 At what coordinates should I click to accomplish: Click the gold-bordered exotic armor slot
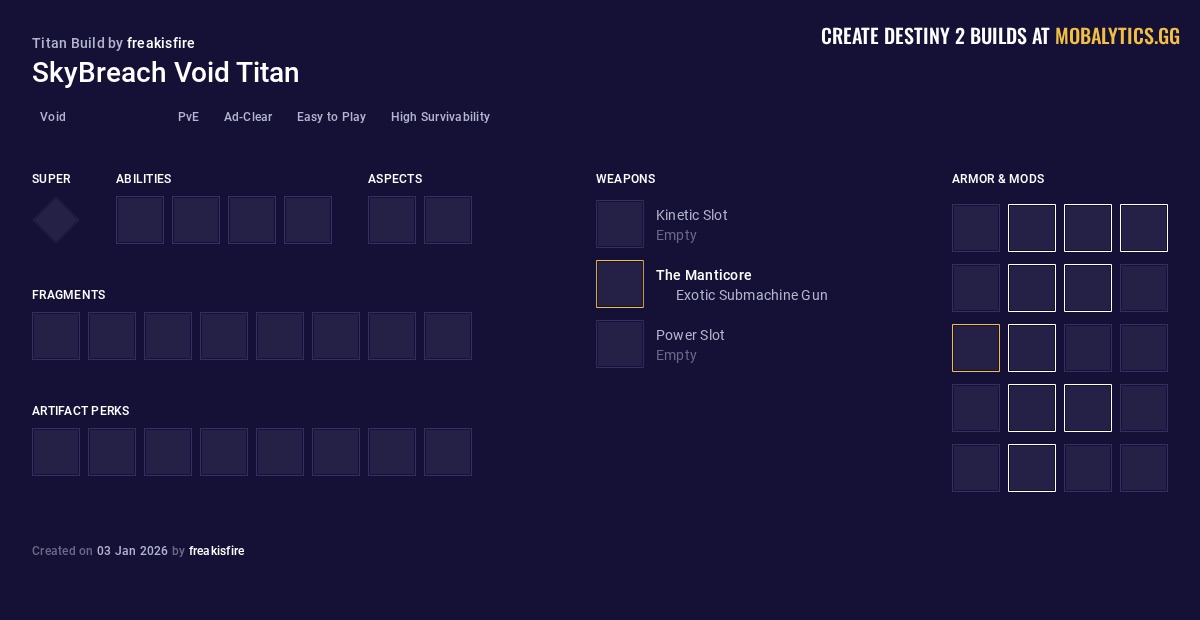click(976, 348)
